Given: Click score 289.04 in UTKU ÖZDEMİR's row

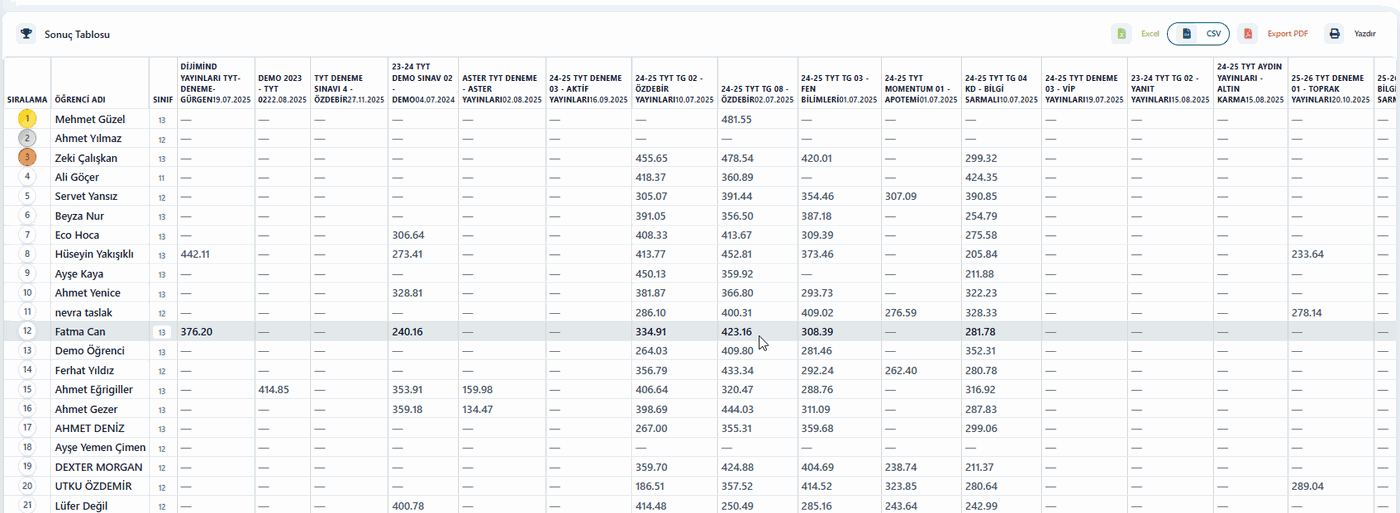Looking at the screenshot, I should pos(1307,486).
